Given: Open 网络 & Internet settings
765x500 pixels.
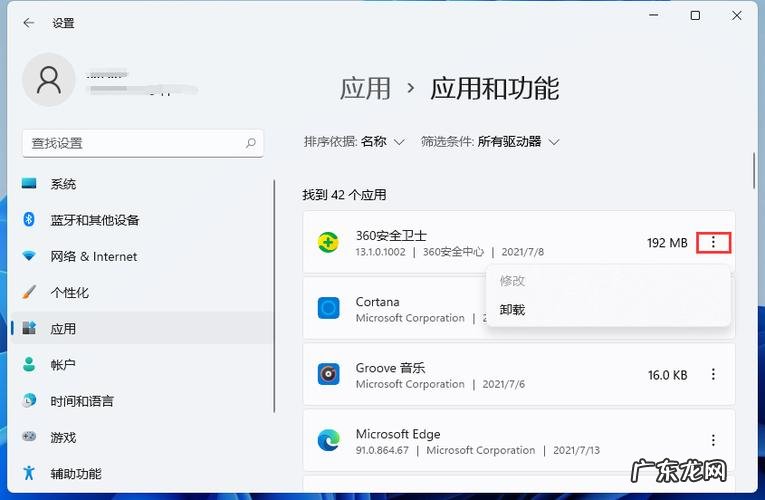Looking at the screenshot, I should coord(93,256).
